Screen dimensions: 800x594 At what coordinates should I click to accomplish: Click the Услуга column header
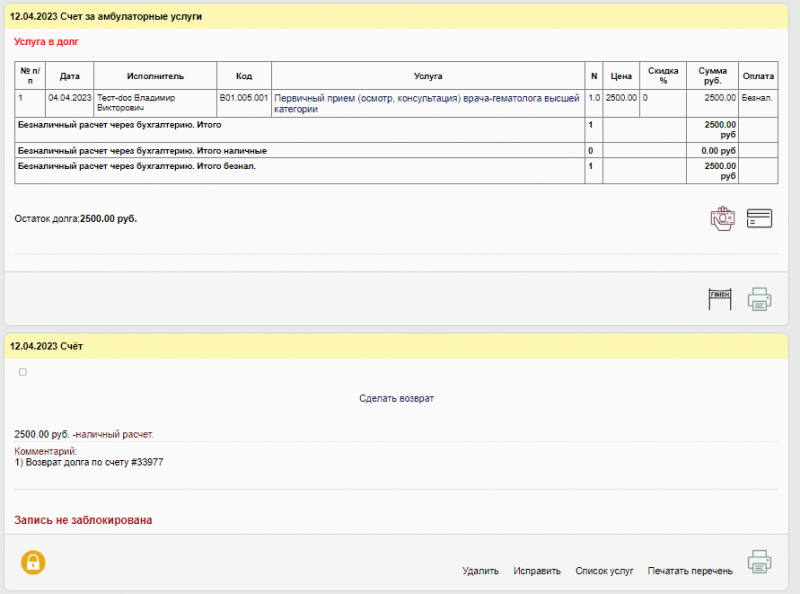[427, 76]
